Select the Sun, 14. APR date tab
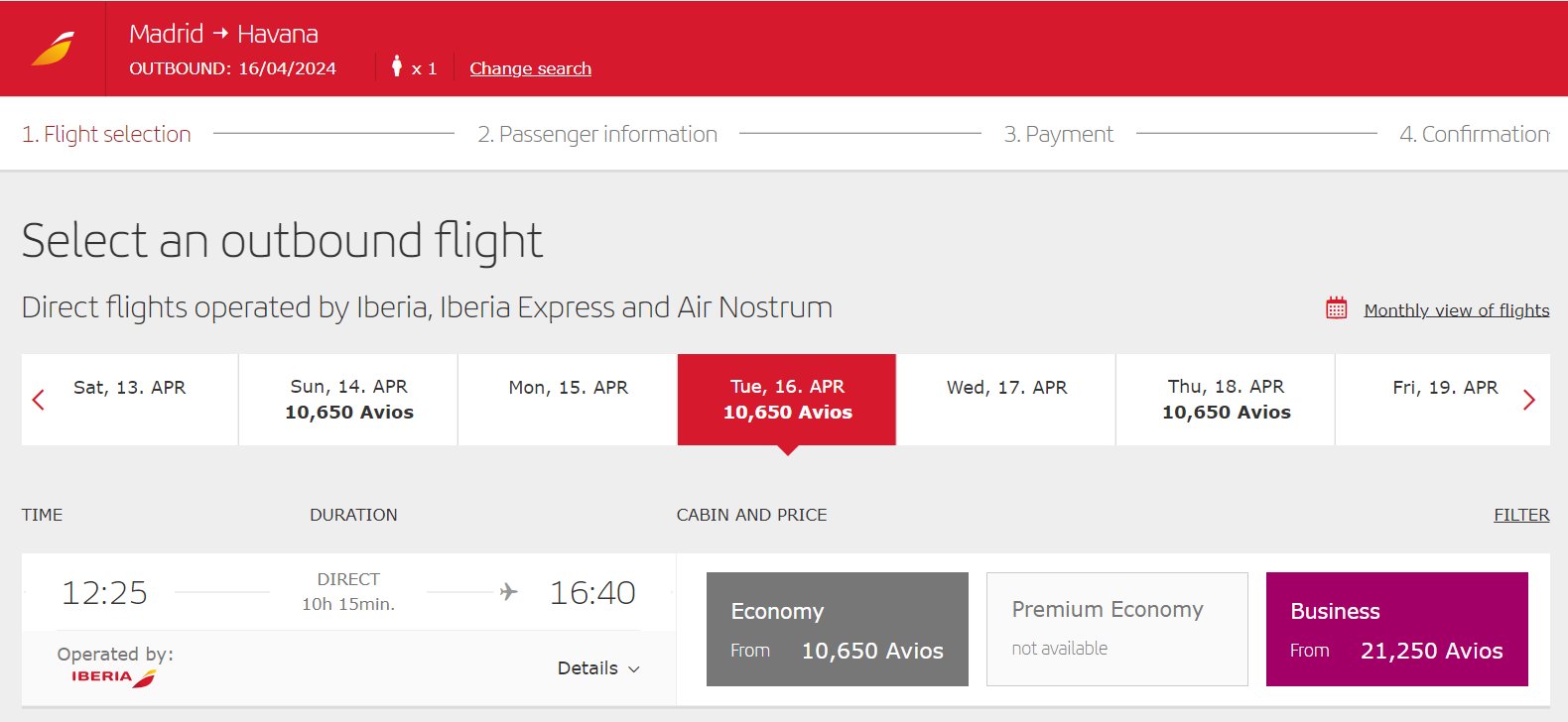1568x722 pixels. pos(348,400)
